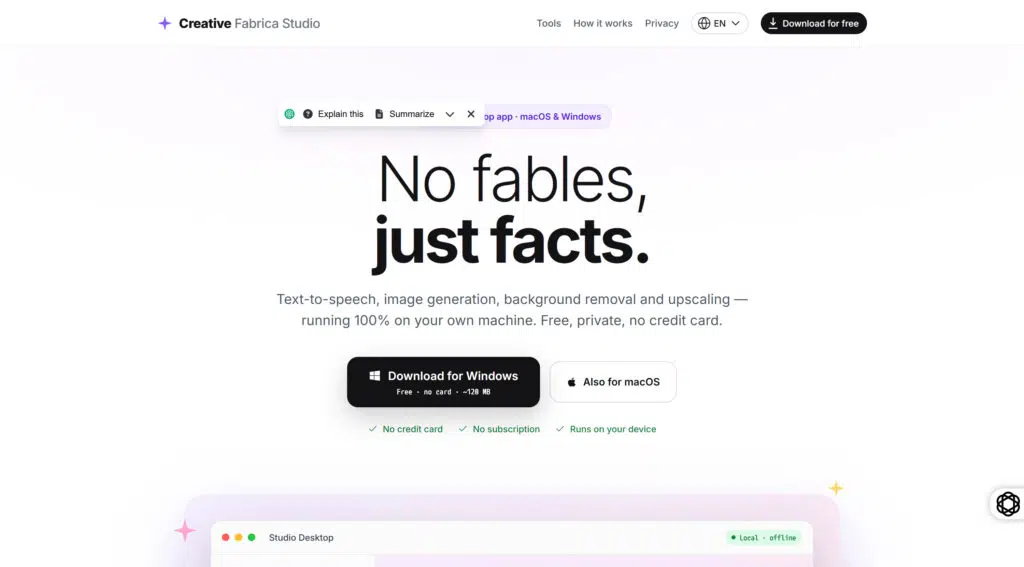This screenshot has width=1024, height=567.
Task: Click the green dot in Studio Desktop mockup
Action: [x=251, y=538]
